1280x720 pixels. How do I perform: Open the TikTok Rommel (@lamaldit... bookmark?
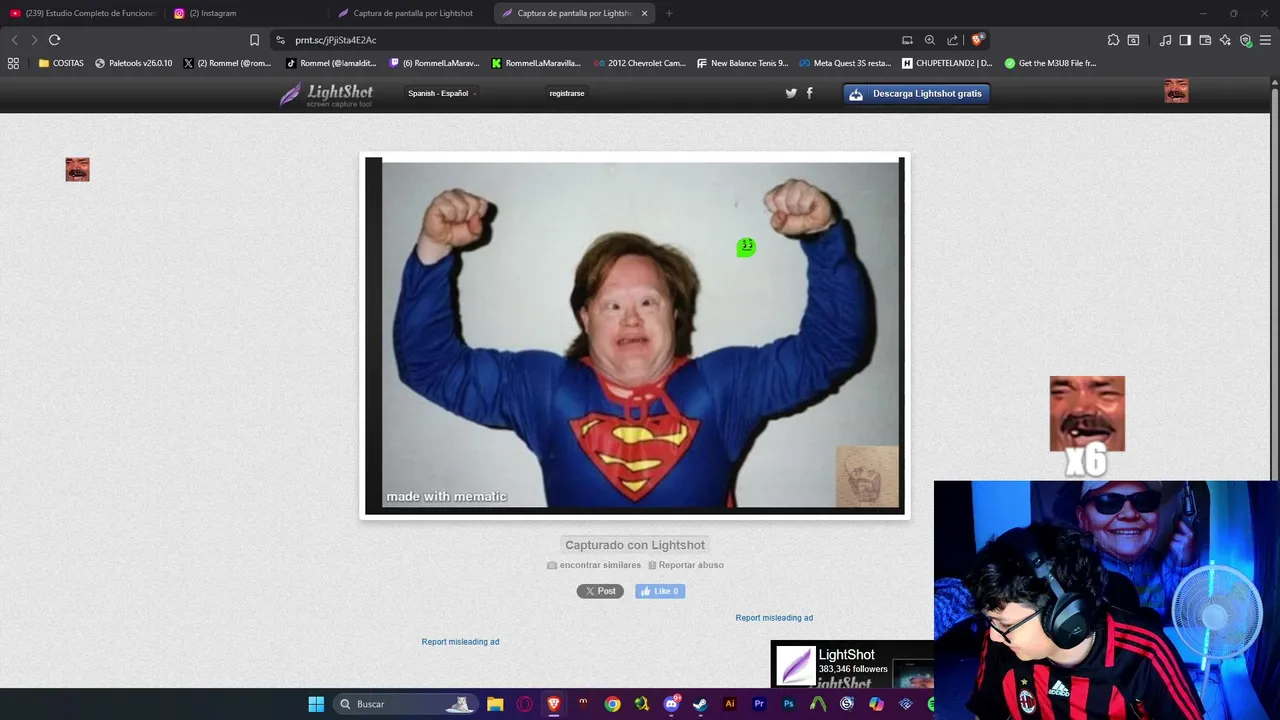coord(331,63)
